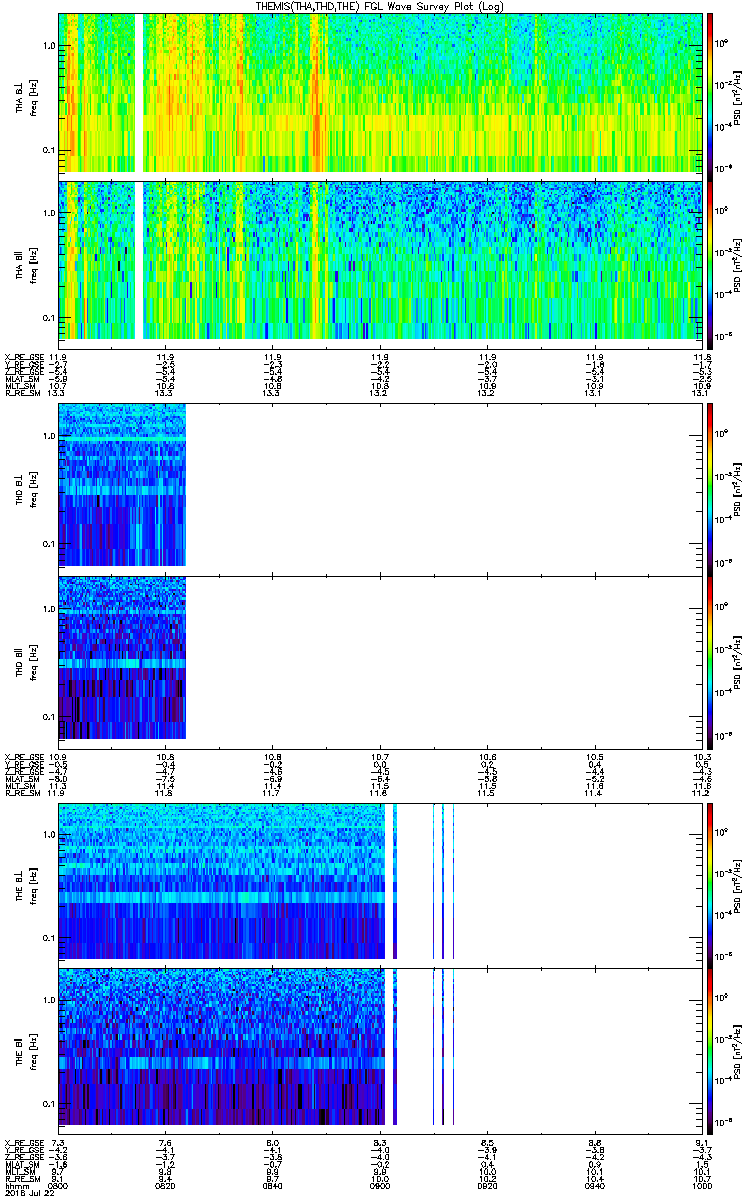Click the THD X_RE_GSE value 10.5
The height and width of the screenshot is (1200, 750).
[x=593, y=755]
